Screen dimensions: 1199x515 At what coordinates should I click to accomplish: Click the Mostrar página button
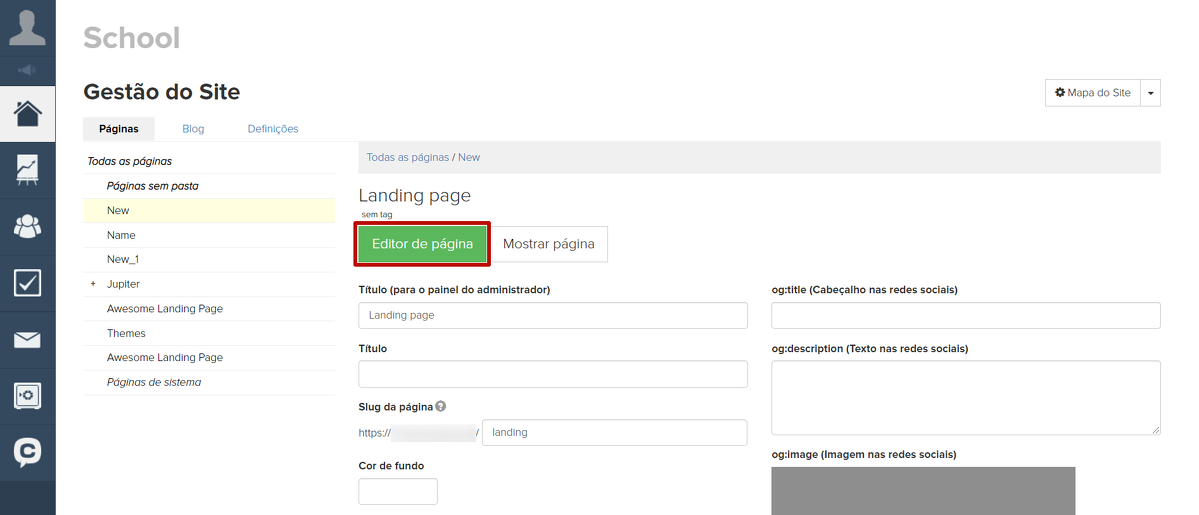click(548, 244)
